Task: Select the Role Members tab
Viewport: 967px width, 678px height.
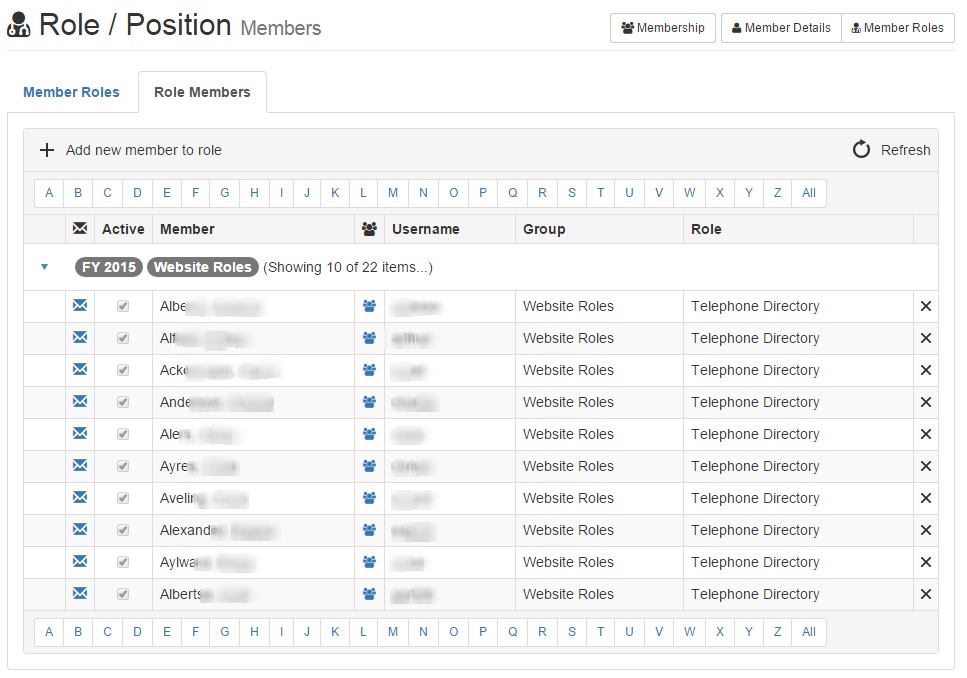Action: pos(202,92)
